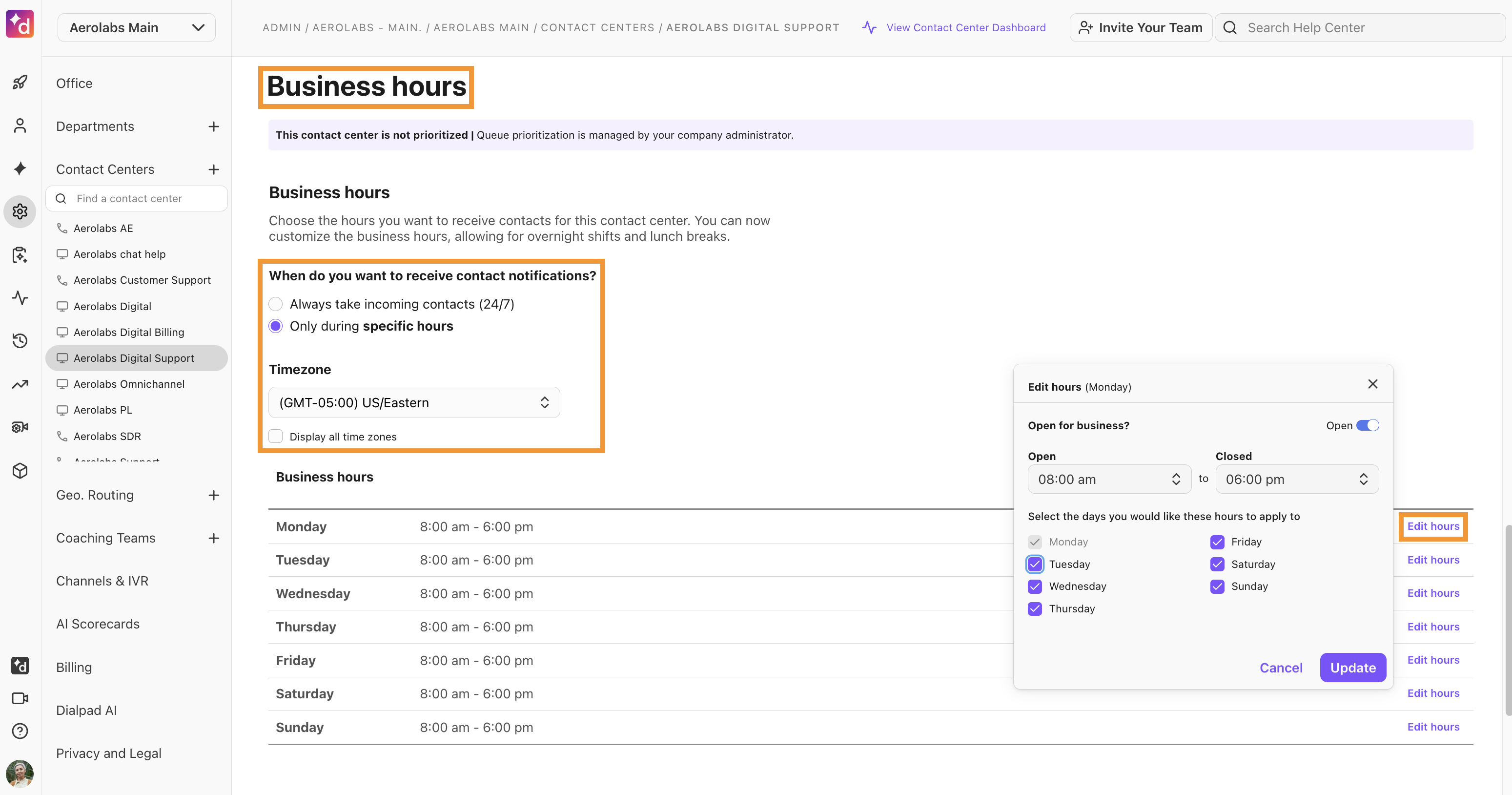
Task: Click the plus icon next to Contact Centers
Action: [214, 169]
